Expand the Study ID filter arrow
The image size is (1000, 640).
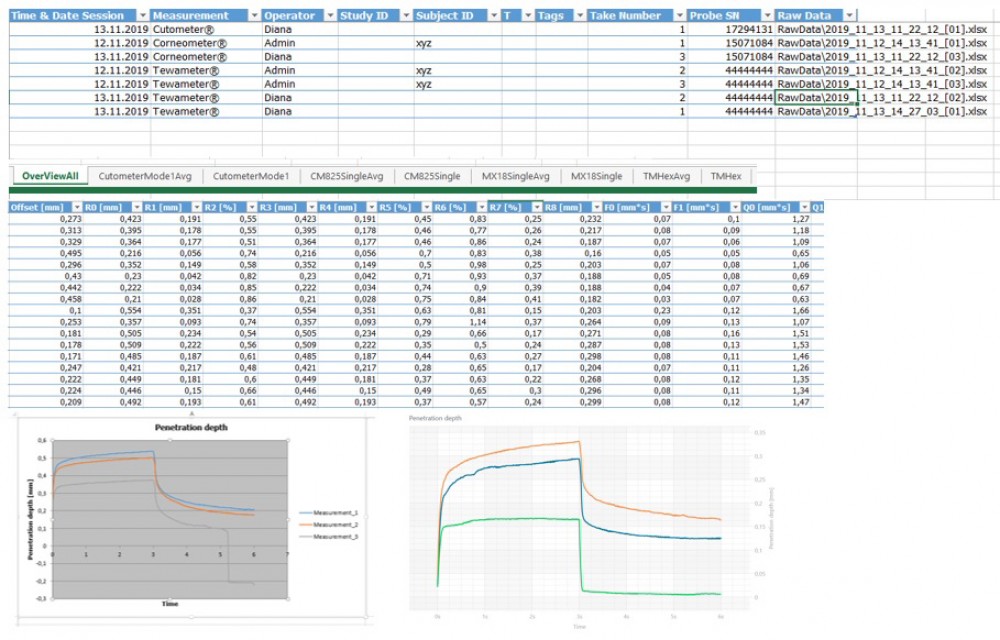pos(403,16)
